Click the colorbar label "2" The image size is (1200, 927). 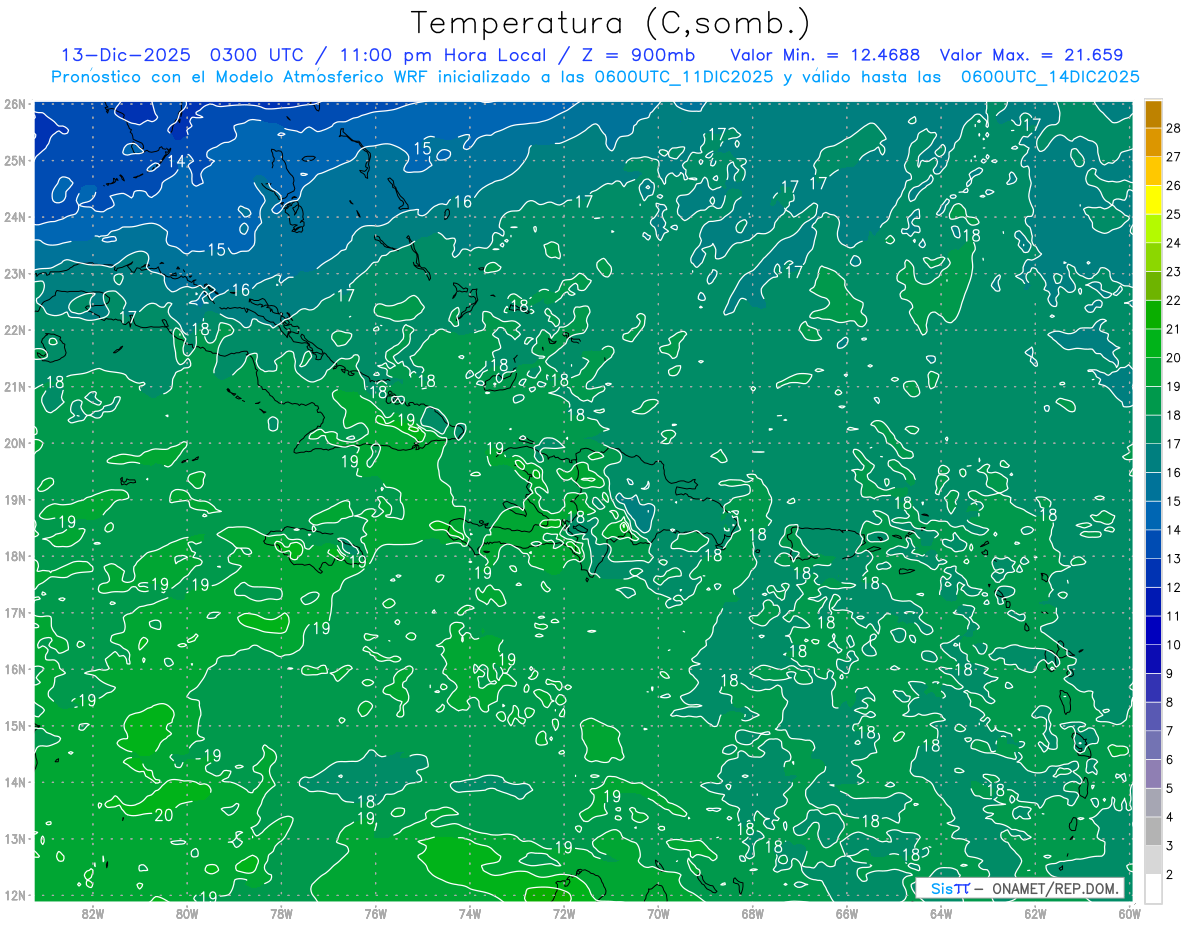(x=1170, y=875)
